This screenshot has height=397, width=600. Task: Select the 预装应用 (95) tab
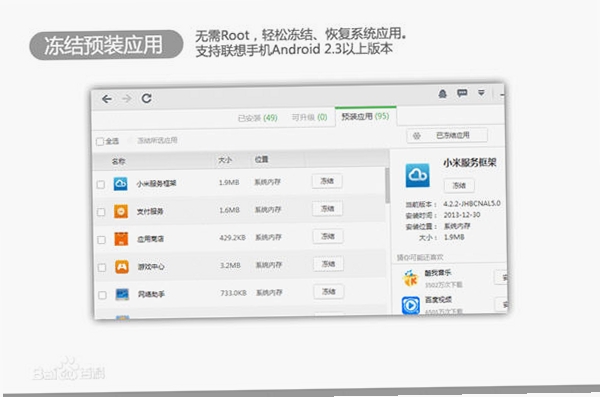(x=365, y=116)
